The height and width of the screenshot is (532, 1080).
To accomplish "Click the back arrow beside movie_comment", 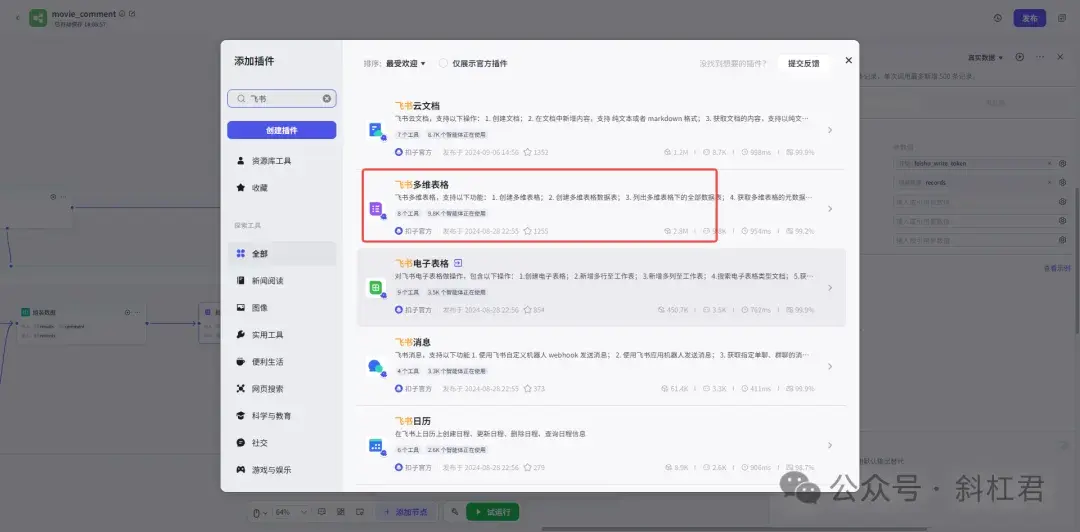I will tap(17, 18).
